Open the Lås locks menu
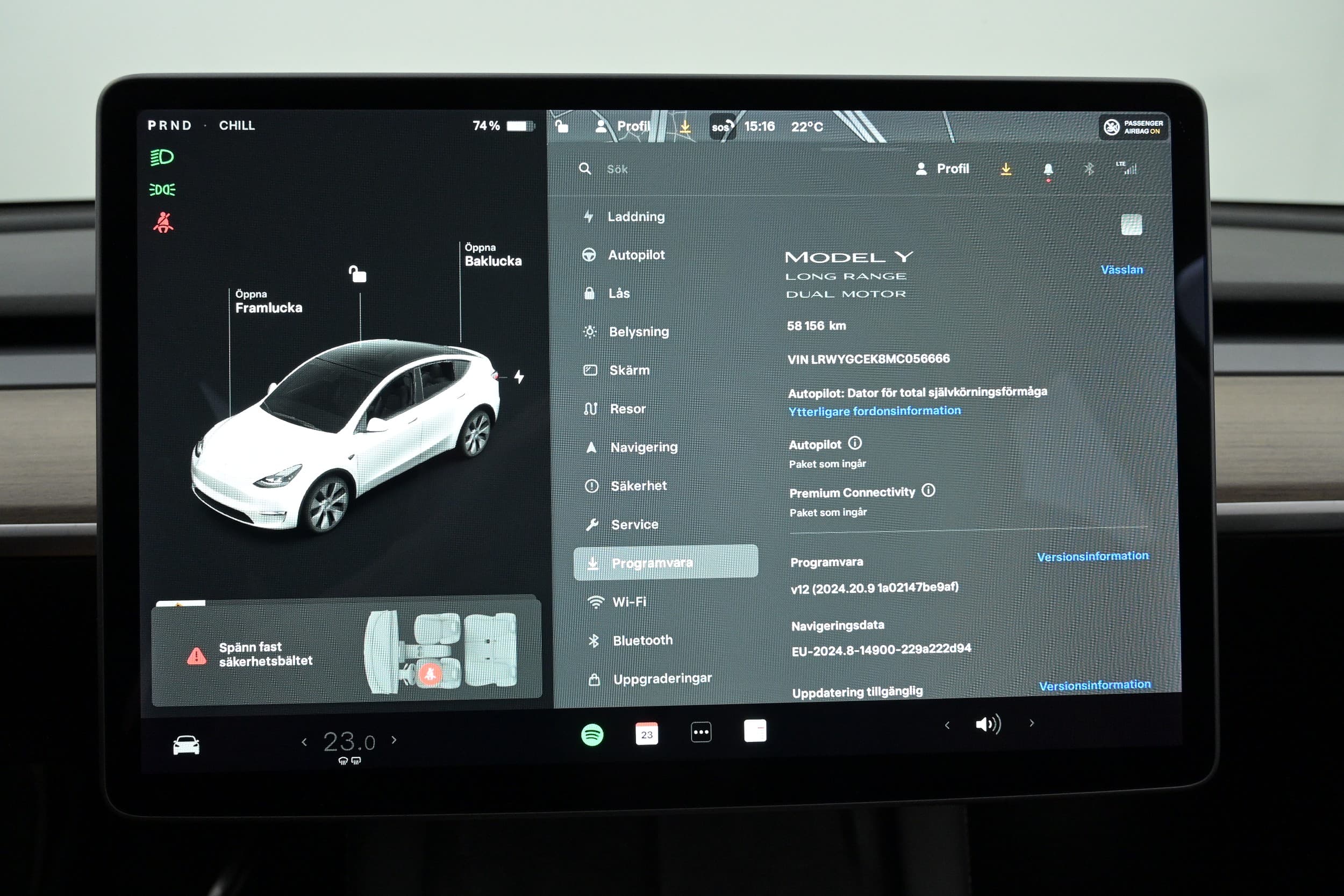The image size is (1344, 896). [606, 293]
